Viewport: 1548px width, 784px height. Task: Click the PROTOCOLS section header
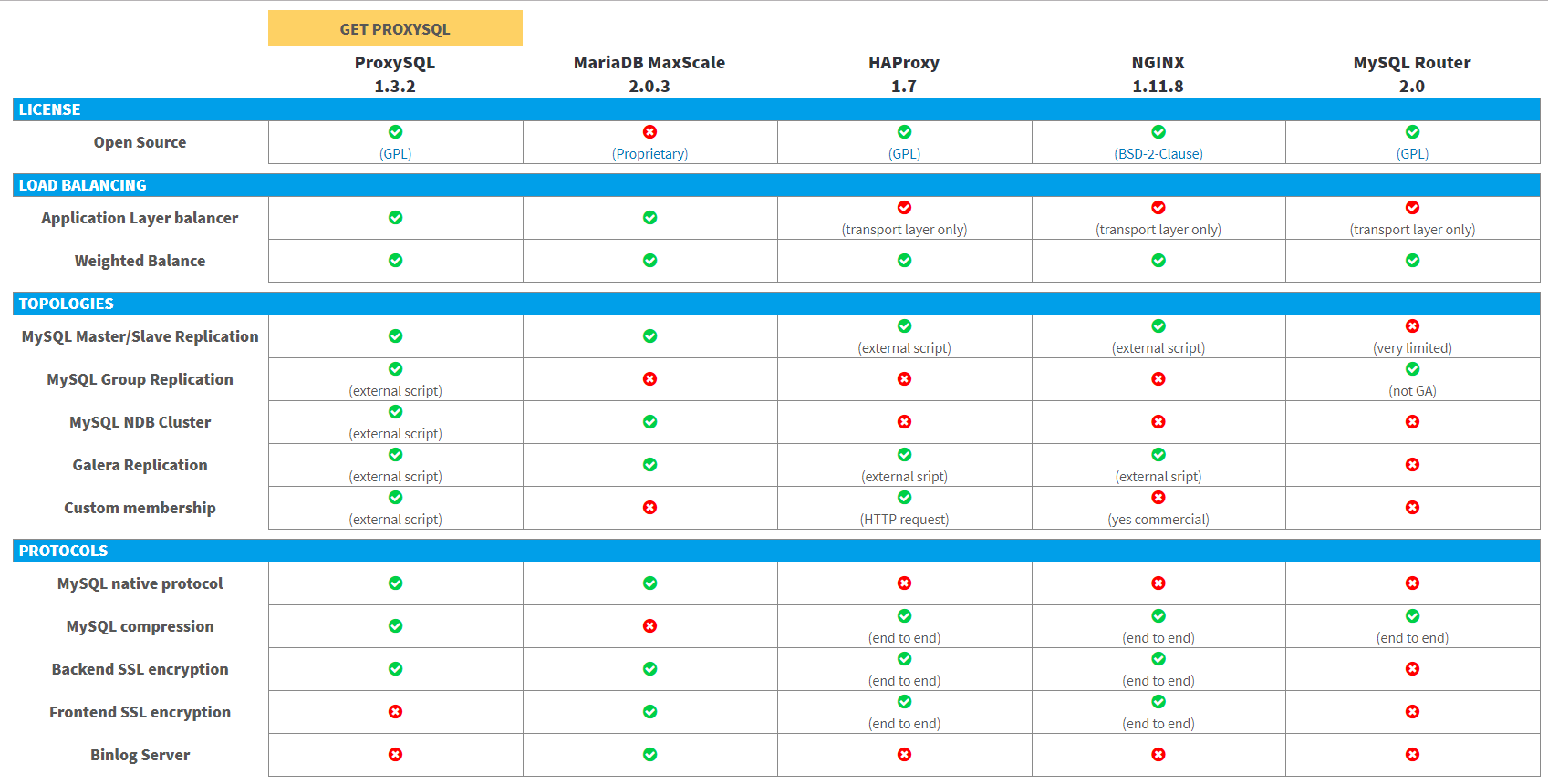point(776,551)
